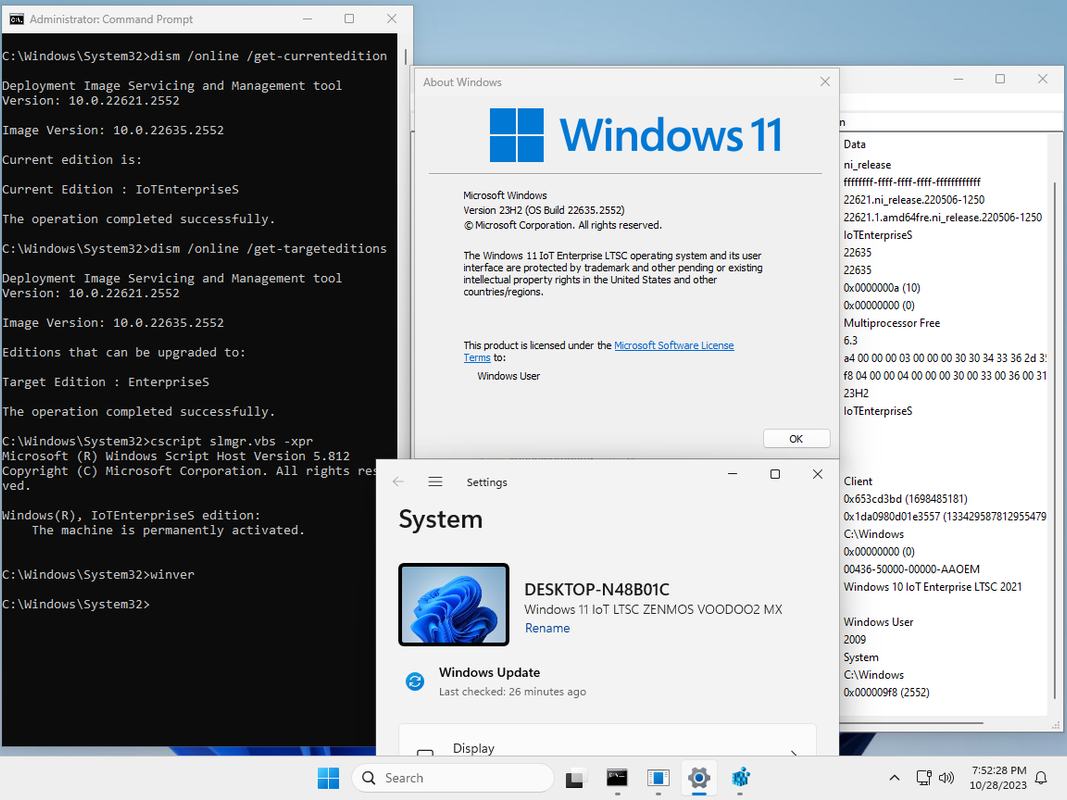This screenshot has width=1067, height=800.
Task: Close the About Windows dialog
Action: [825, 82]
